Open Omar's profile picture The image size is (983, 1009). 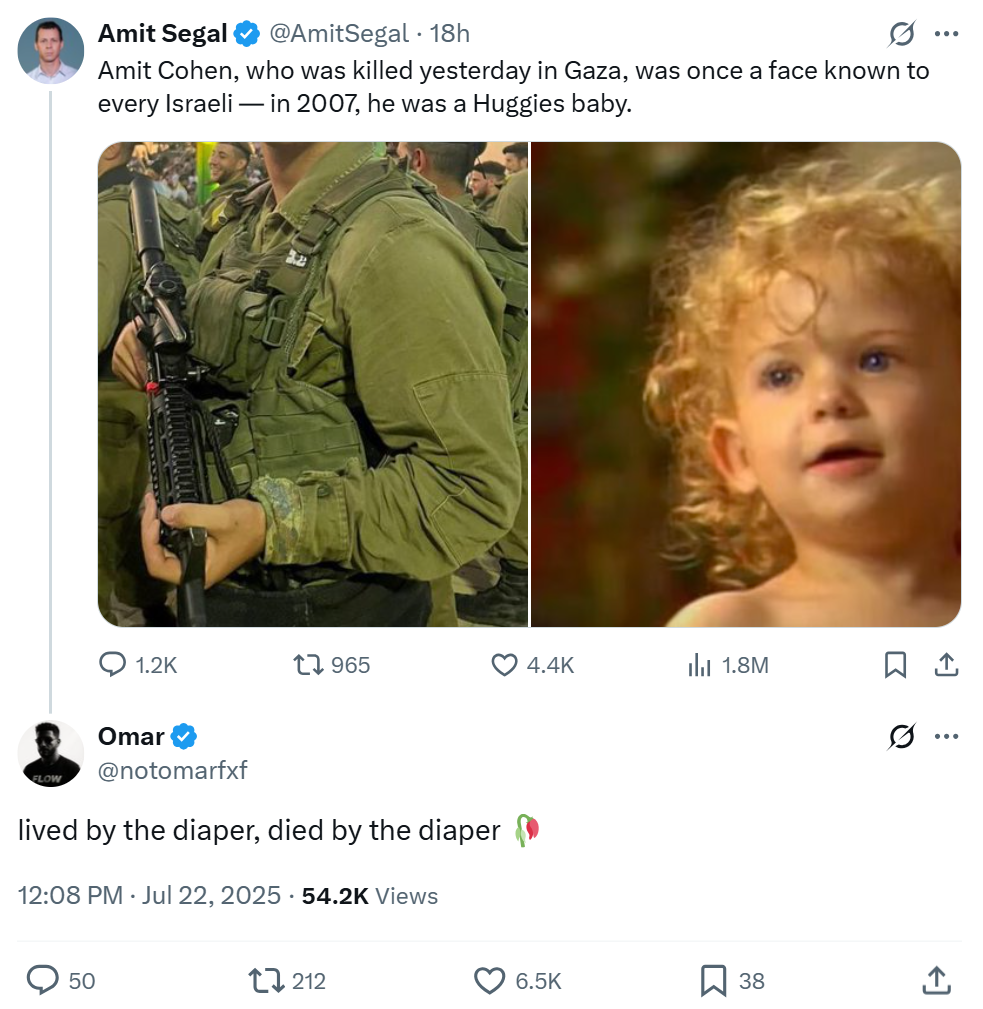click(51, 754)
